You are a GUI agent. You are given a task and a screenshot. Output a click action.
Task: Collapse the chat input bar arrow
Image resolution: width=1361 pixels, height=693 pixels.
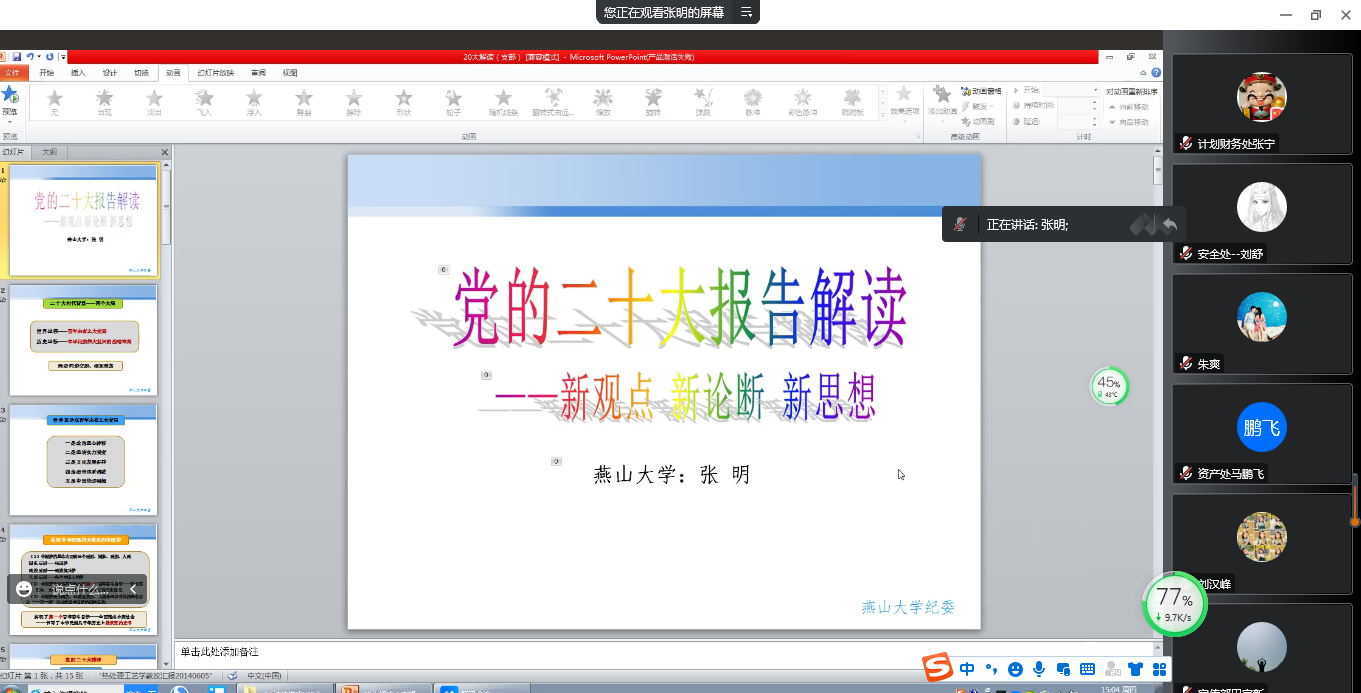[133, 589]
